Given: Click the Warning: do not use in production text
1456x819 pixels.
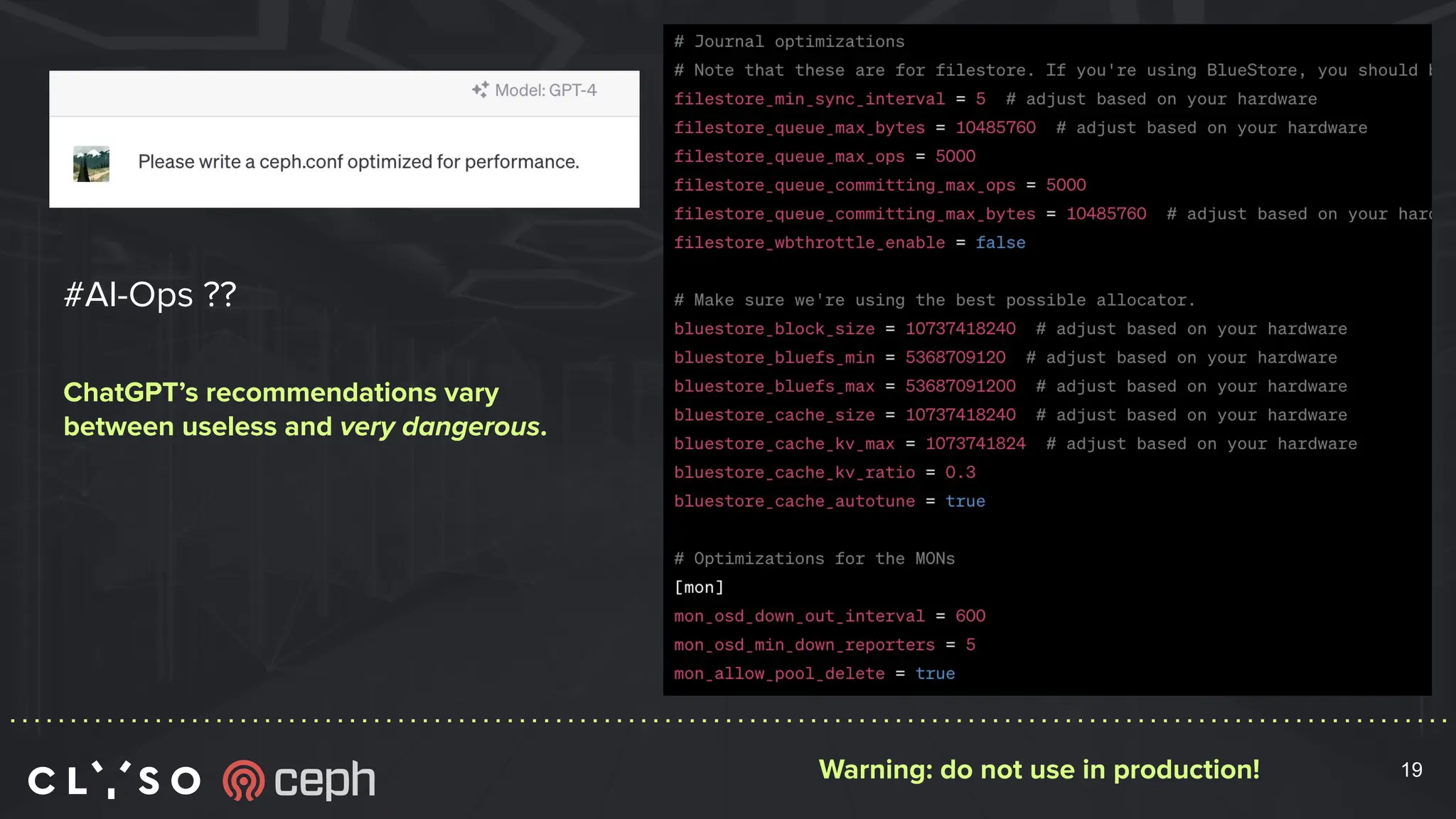Looking at the screenshot, I should coord(1039,769).
